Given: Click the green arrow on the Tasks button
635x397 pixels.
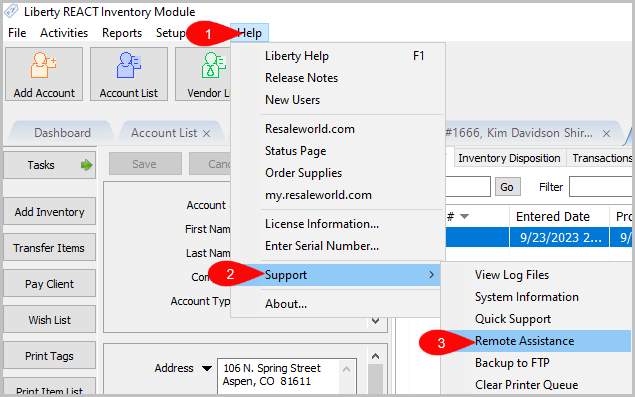Looking at the screenshot, I should (x=86, y=165).
